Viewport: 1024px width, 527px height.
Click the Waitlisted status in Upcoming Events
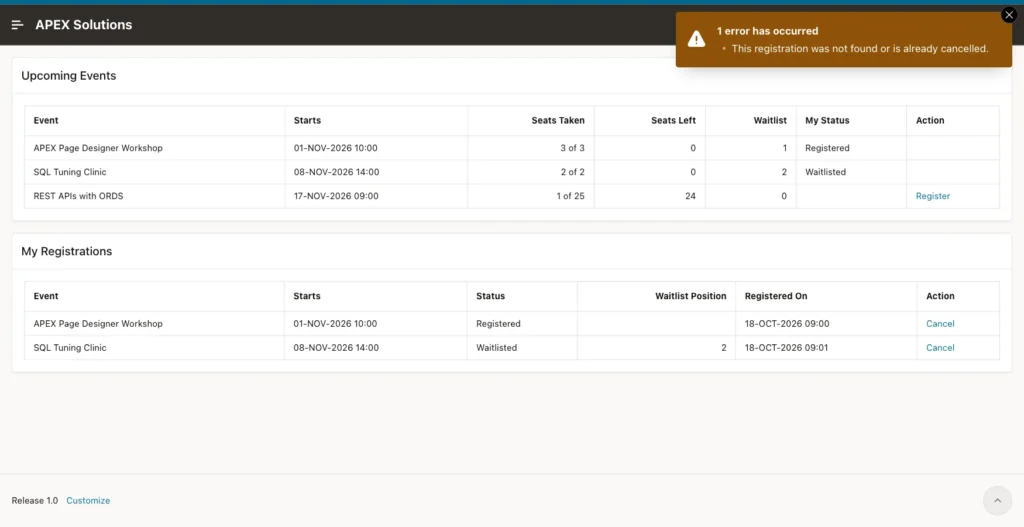coord(825,172)
